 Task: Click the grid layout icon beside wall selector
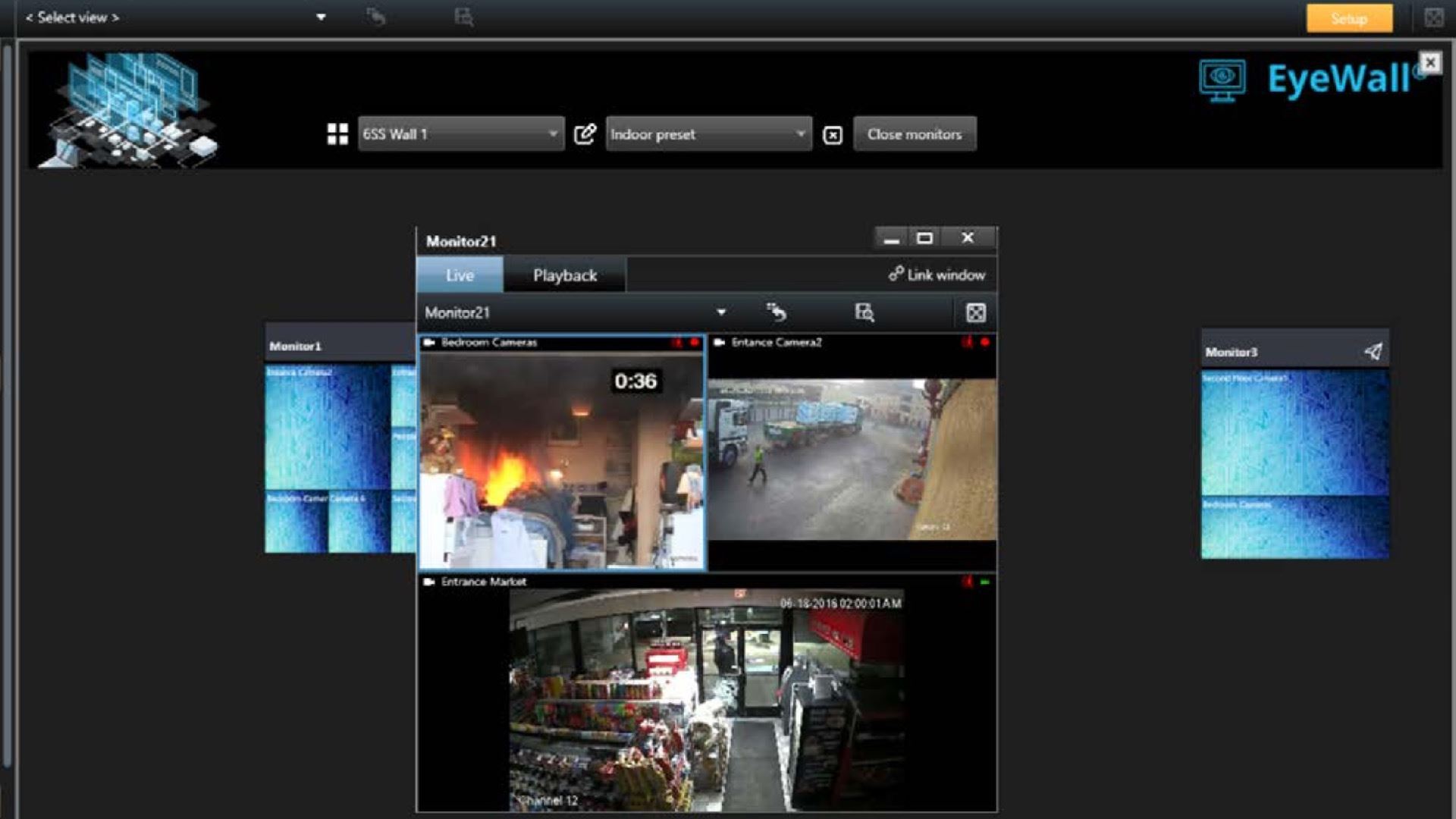pos(337,134)
